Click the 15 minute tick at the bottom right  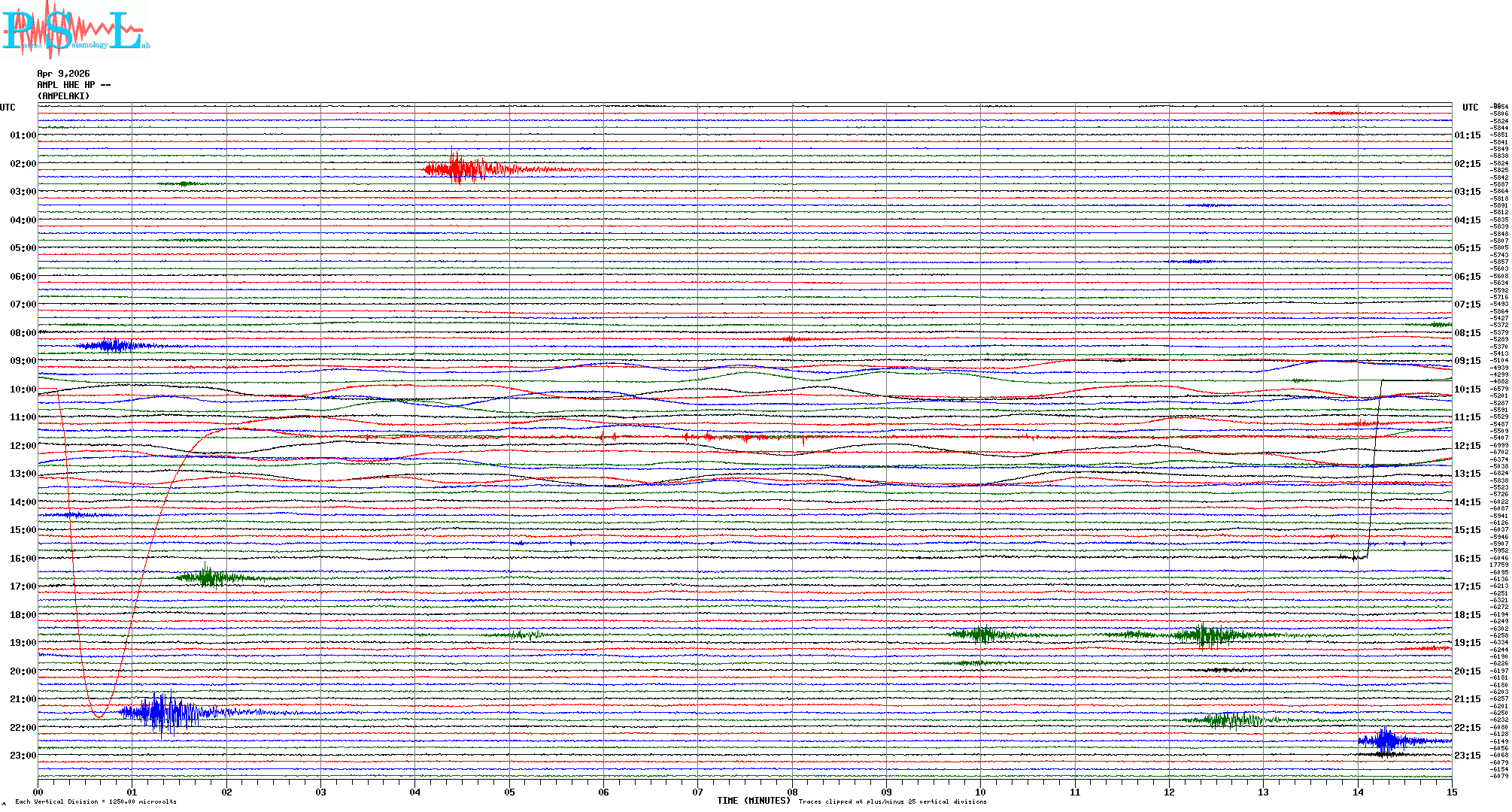pos(1451,792)
